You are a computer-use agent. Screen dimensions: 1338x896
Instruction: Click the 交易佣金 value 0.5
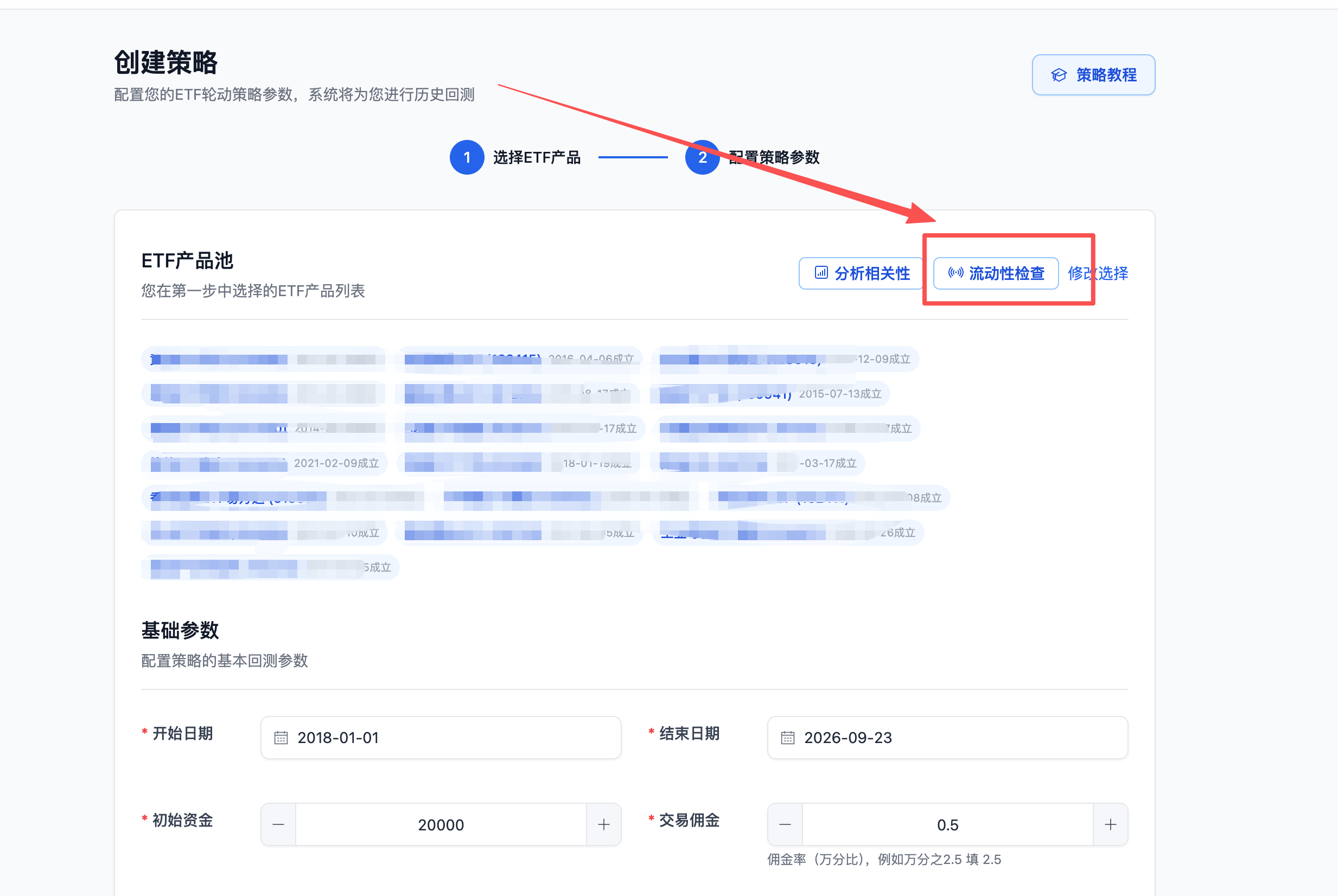(948, 824)
